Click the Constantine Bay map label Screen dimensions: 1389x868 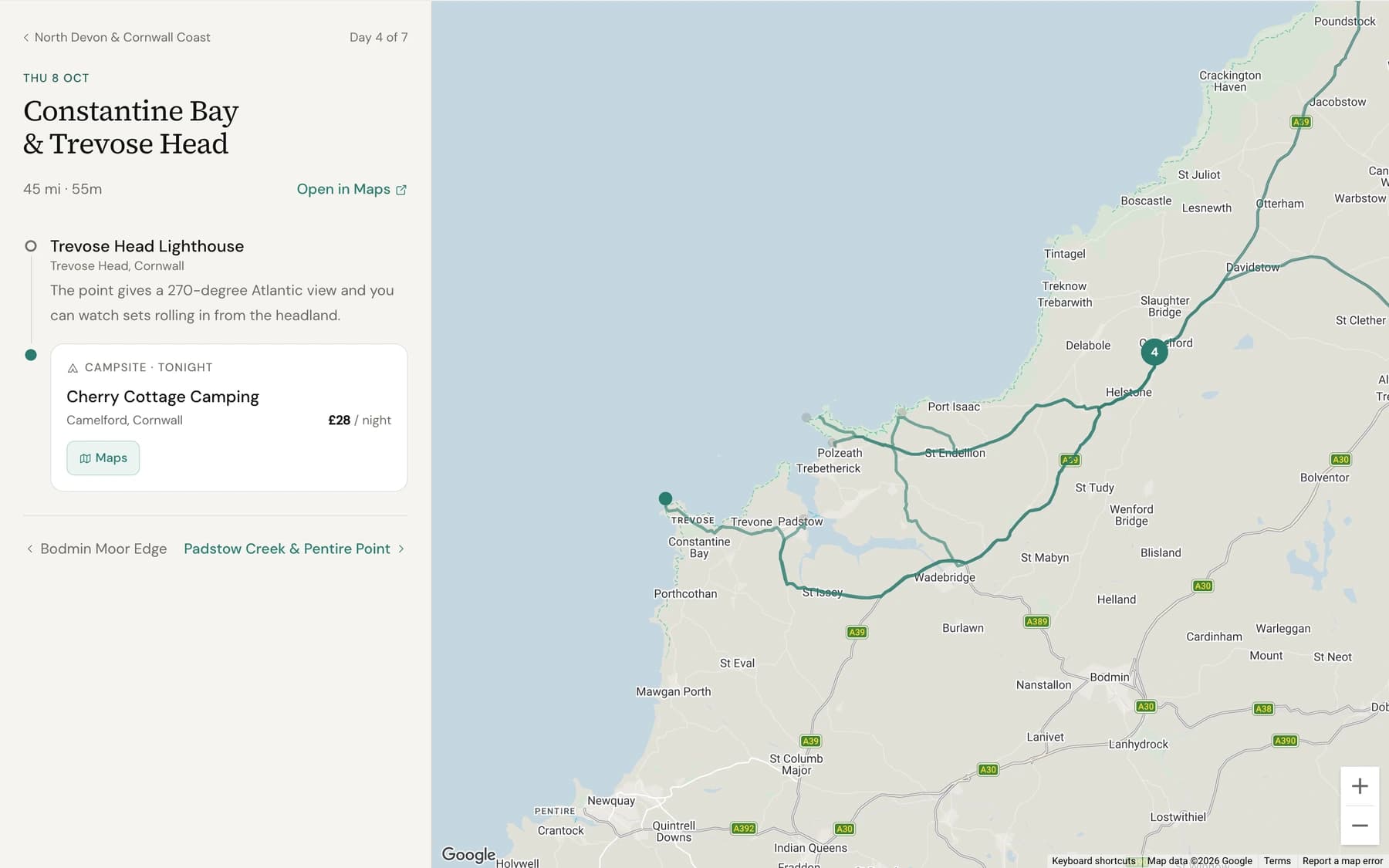coord(699,547)
